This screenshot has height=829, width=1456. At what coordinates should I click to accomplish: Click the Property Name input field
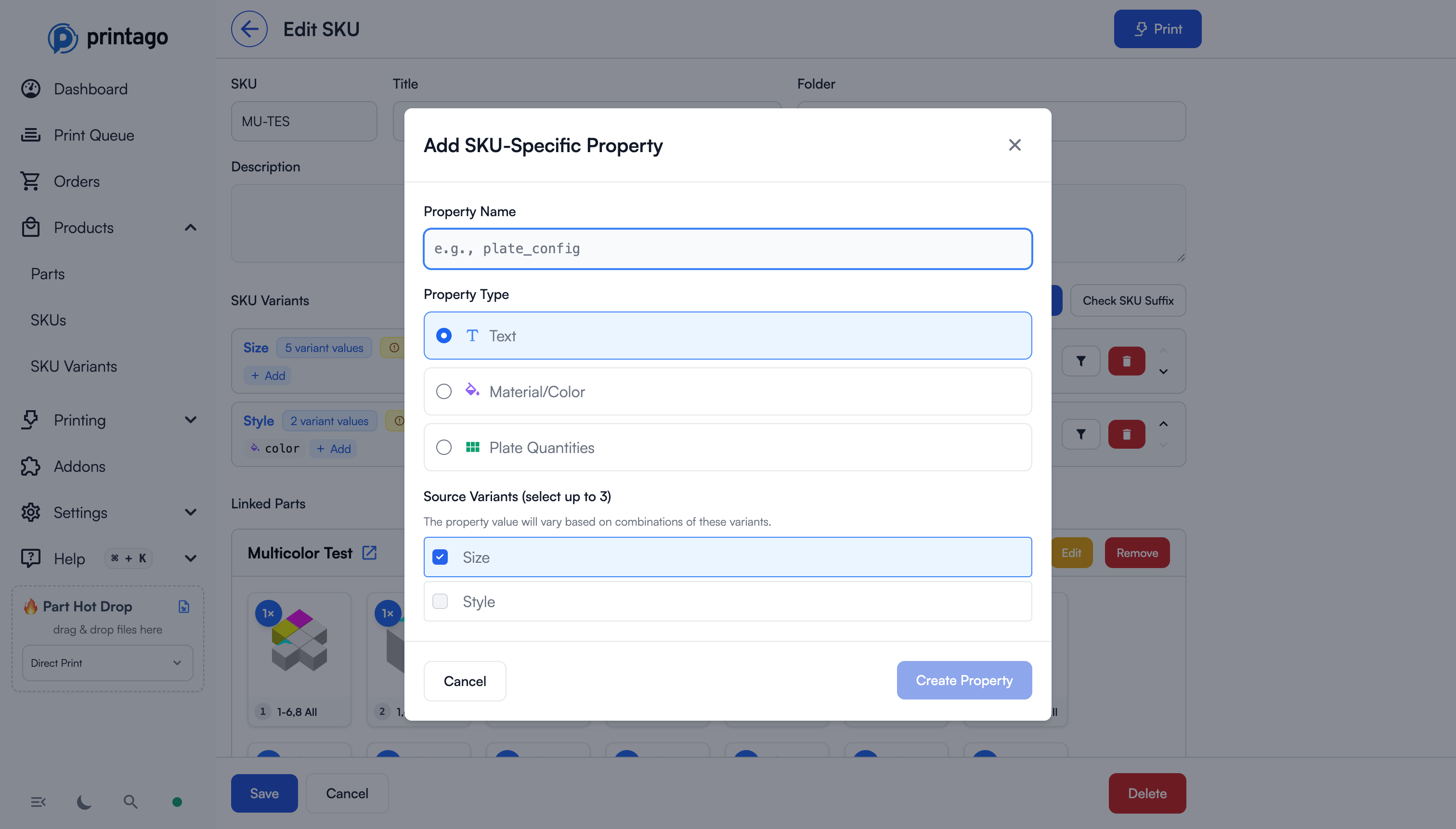[x=727, y=248]
